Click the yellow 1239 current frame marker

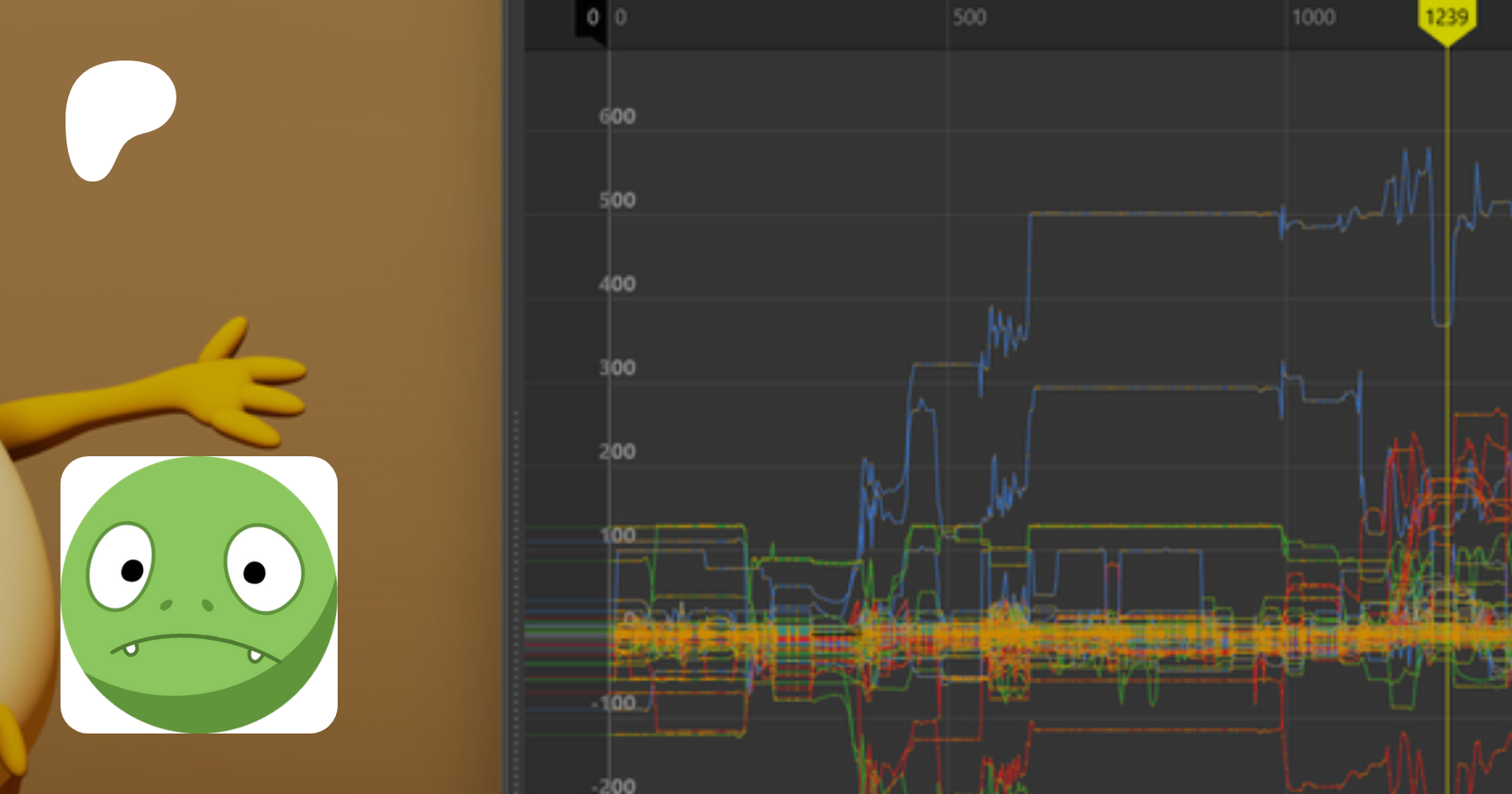point(1446,18)
